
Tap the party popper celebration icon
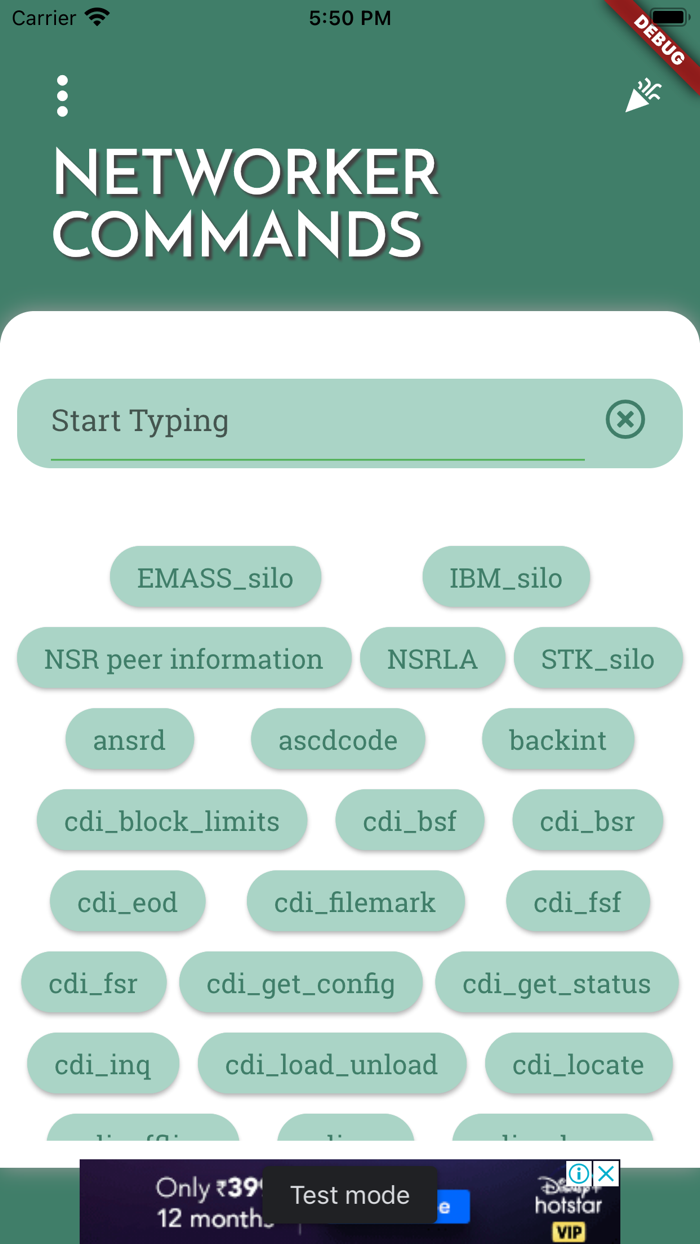(x=645, y=92)
